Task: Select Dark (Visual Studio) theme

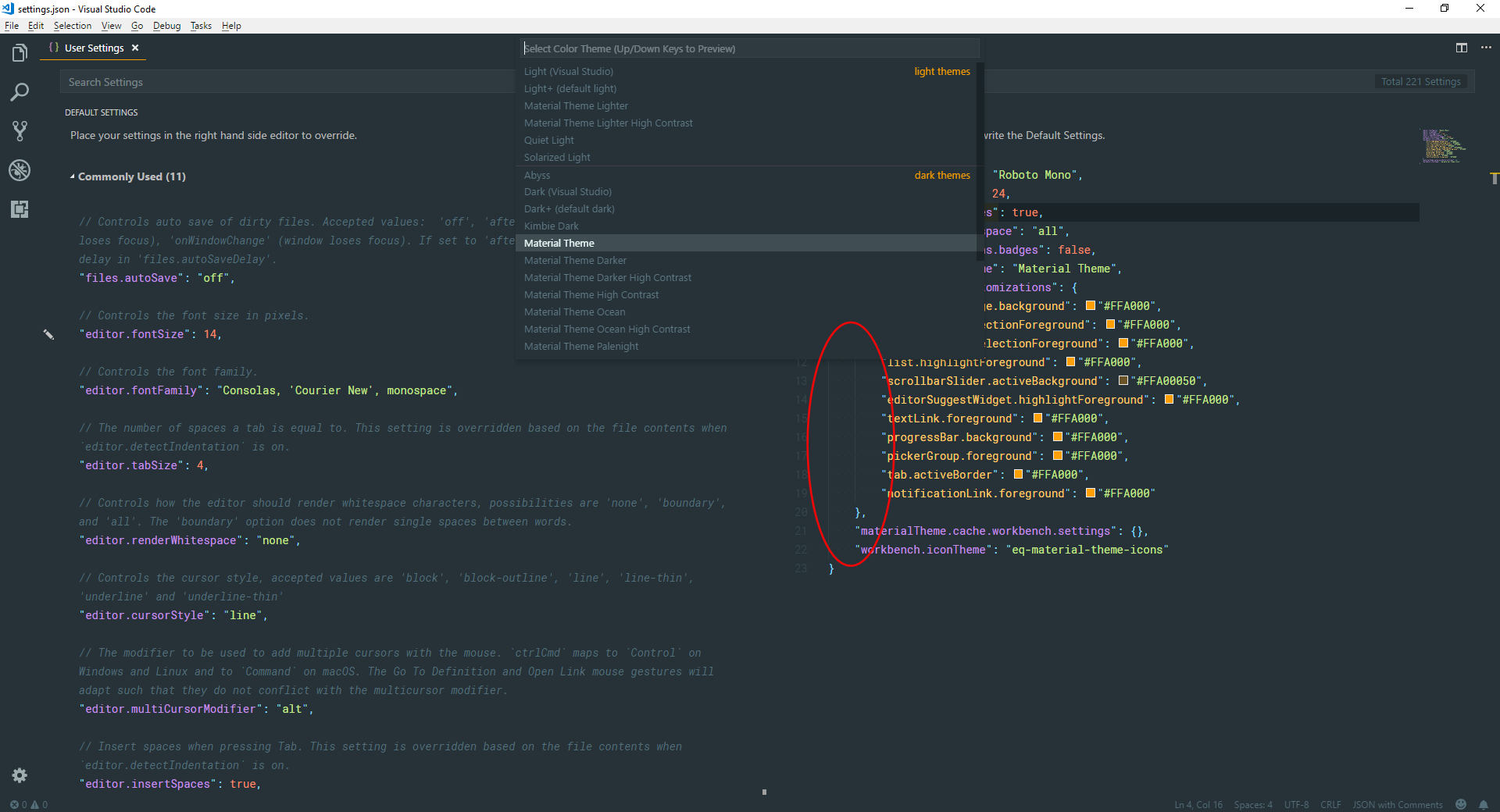Action: click(746, 191)
